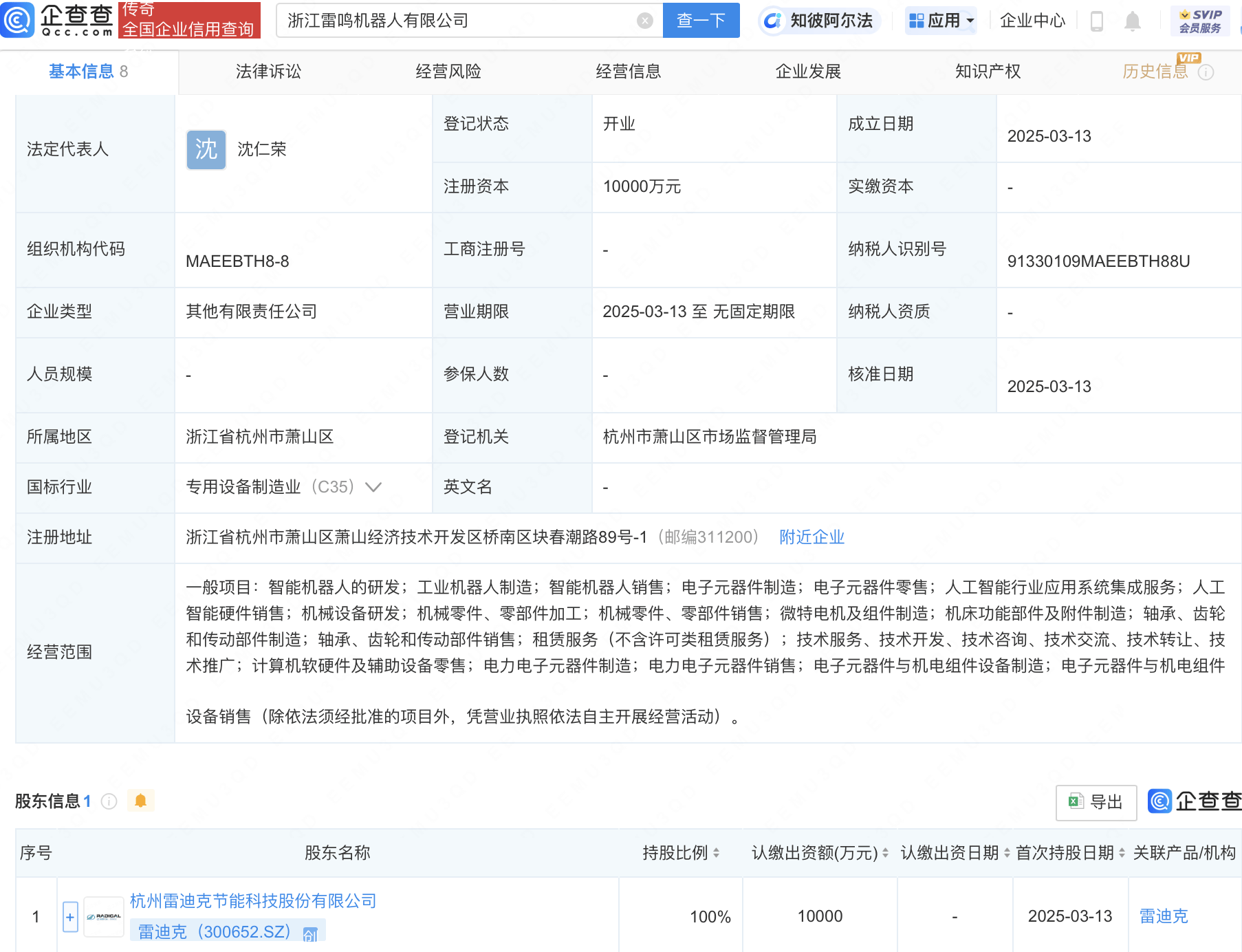The width and height of the screenshot is (1242, 952).
Task: Click 其他有限责任公司 company type
Action: 252,312
